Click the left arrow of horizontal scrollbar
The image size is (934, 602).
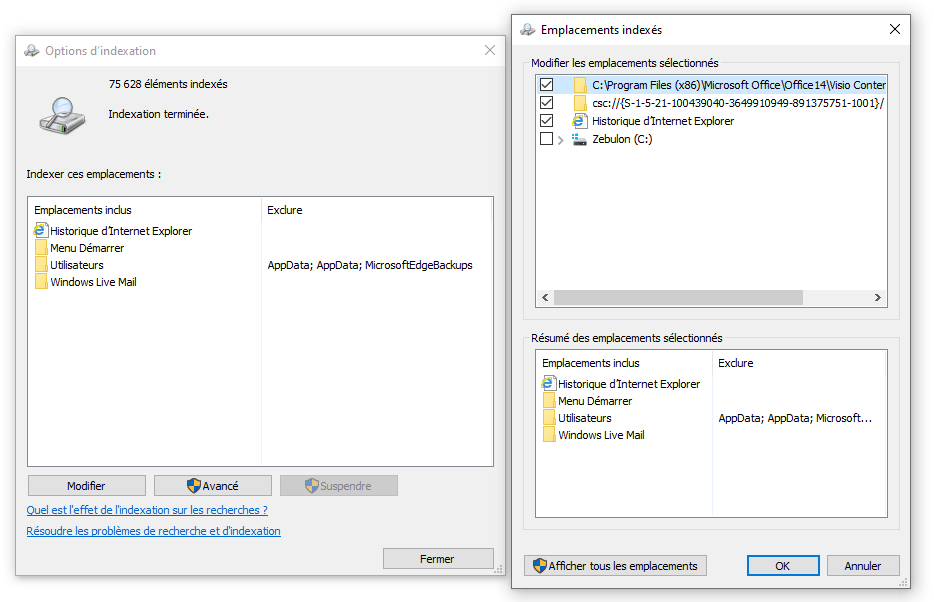pos(545,298)
